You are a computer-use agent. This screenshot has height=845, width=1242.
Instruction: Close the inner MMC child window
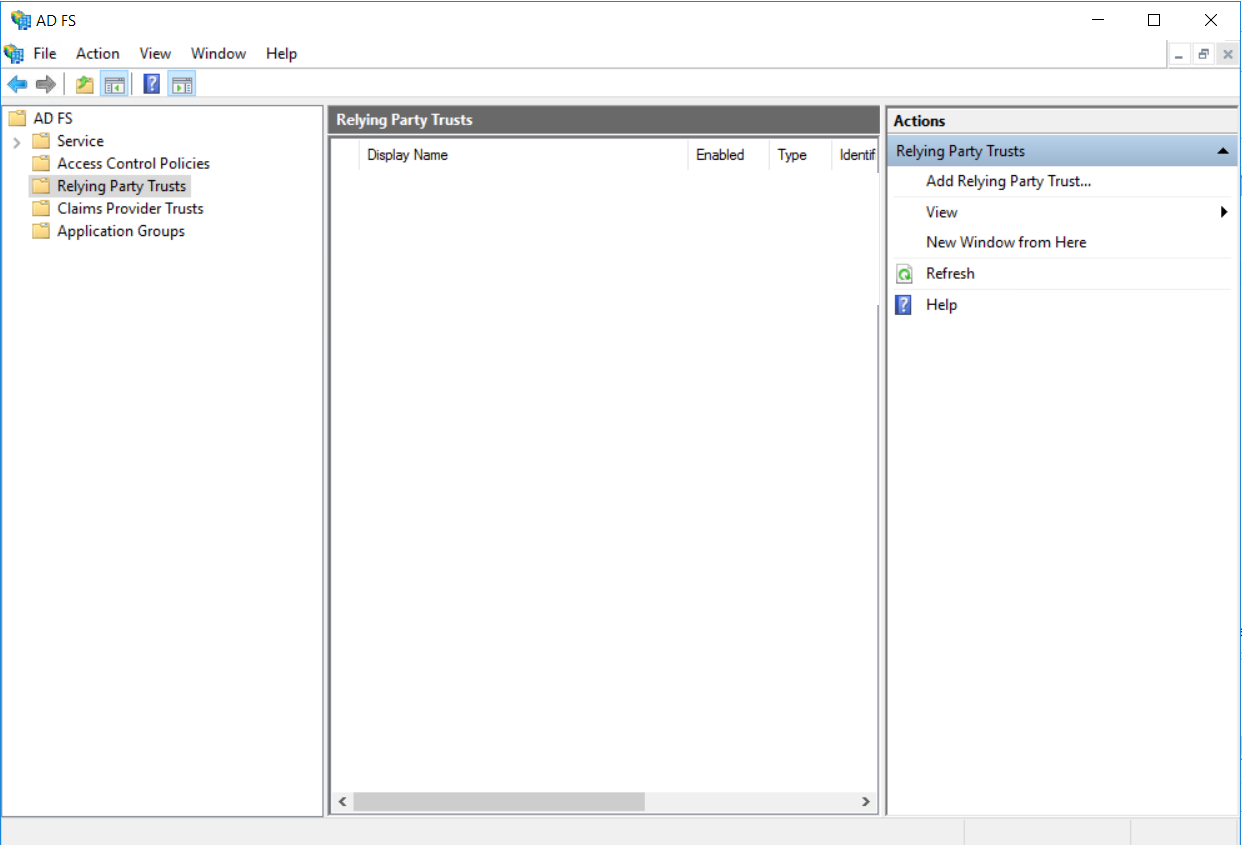coord(1227,55)
